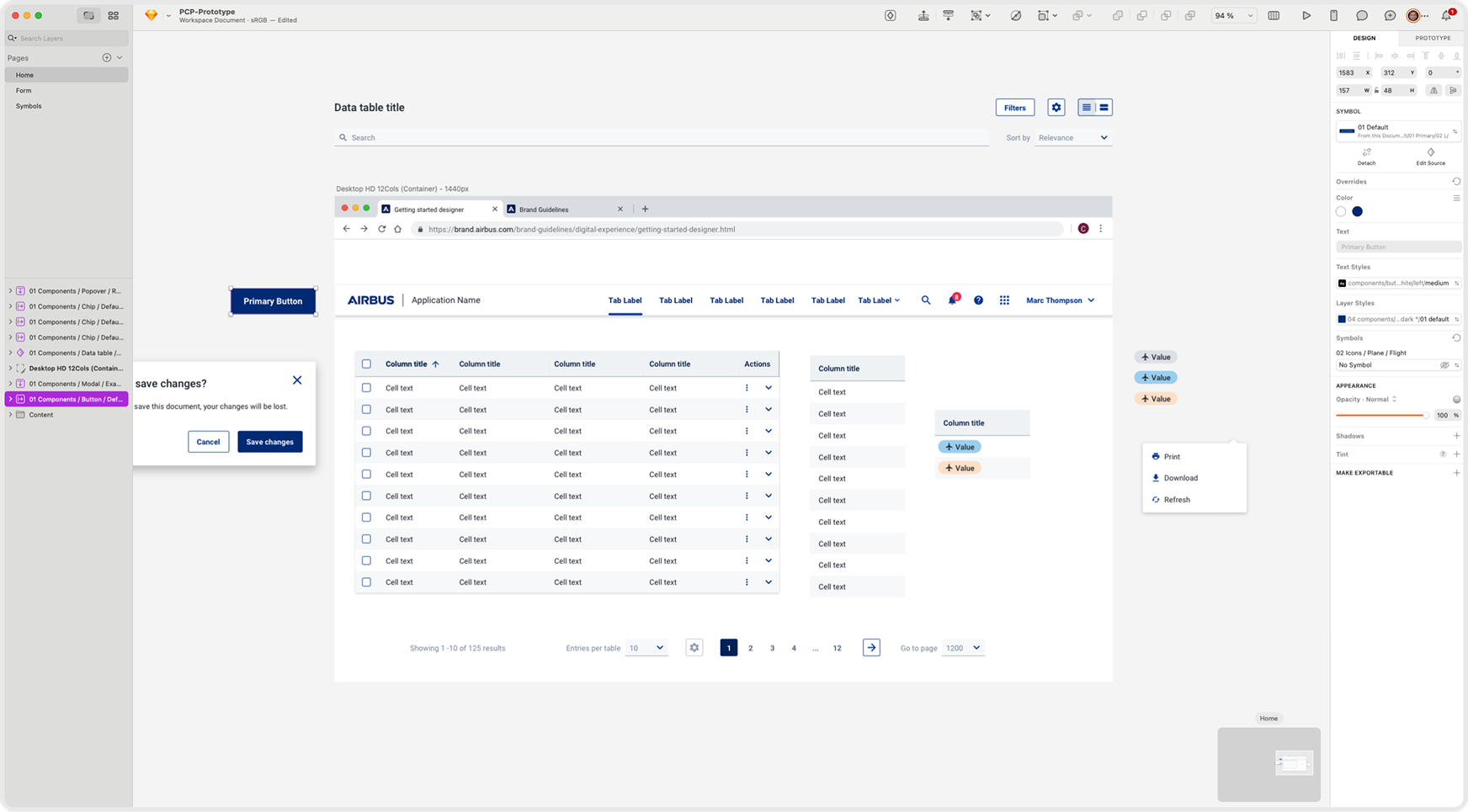Flip the selected button horizontally

click(1433, 90)
